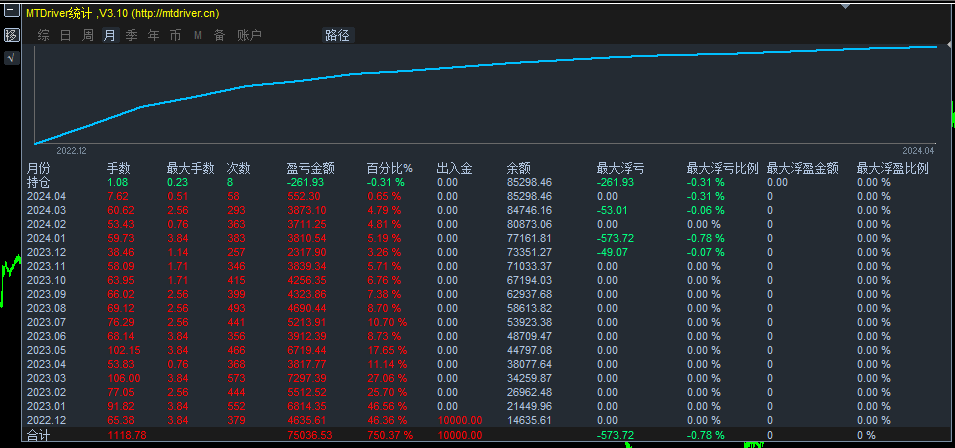955x448 pixels.
Task: Click balance 84746.16 in the 2024.03 row
Action: 529,210
